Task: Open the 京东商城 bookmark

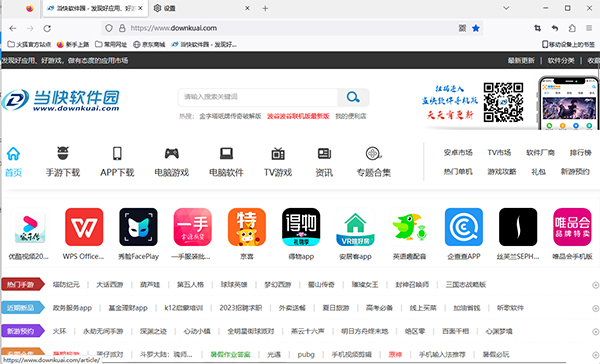Action: coord(149,44)
